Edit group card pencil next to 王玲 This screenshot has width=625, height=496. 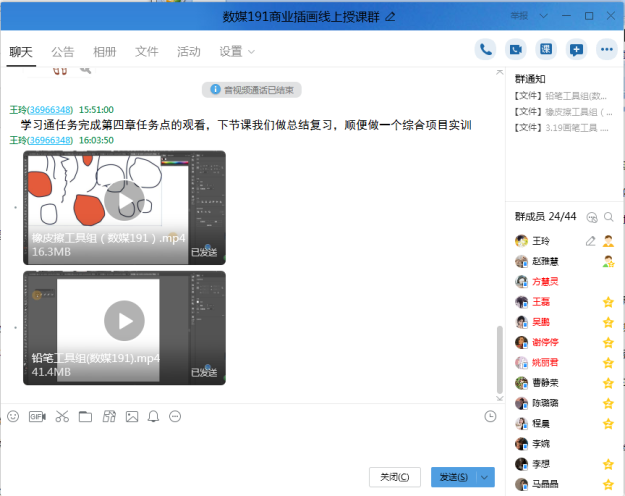[590, 241]
